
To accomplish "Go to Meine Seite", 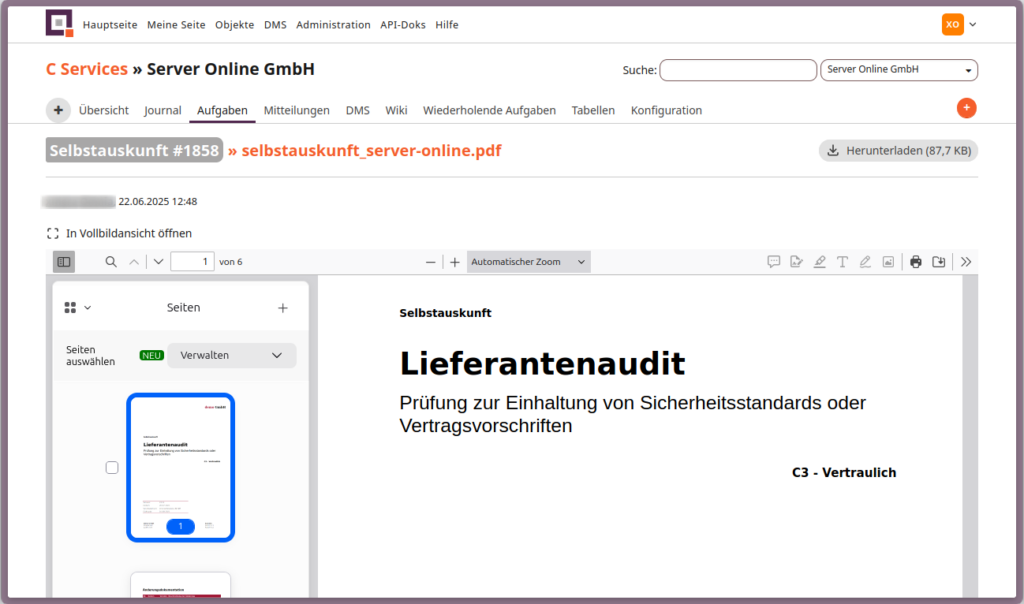I will 176,25.
